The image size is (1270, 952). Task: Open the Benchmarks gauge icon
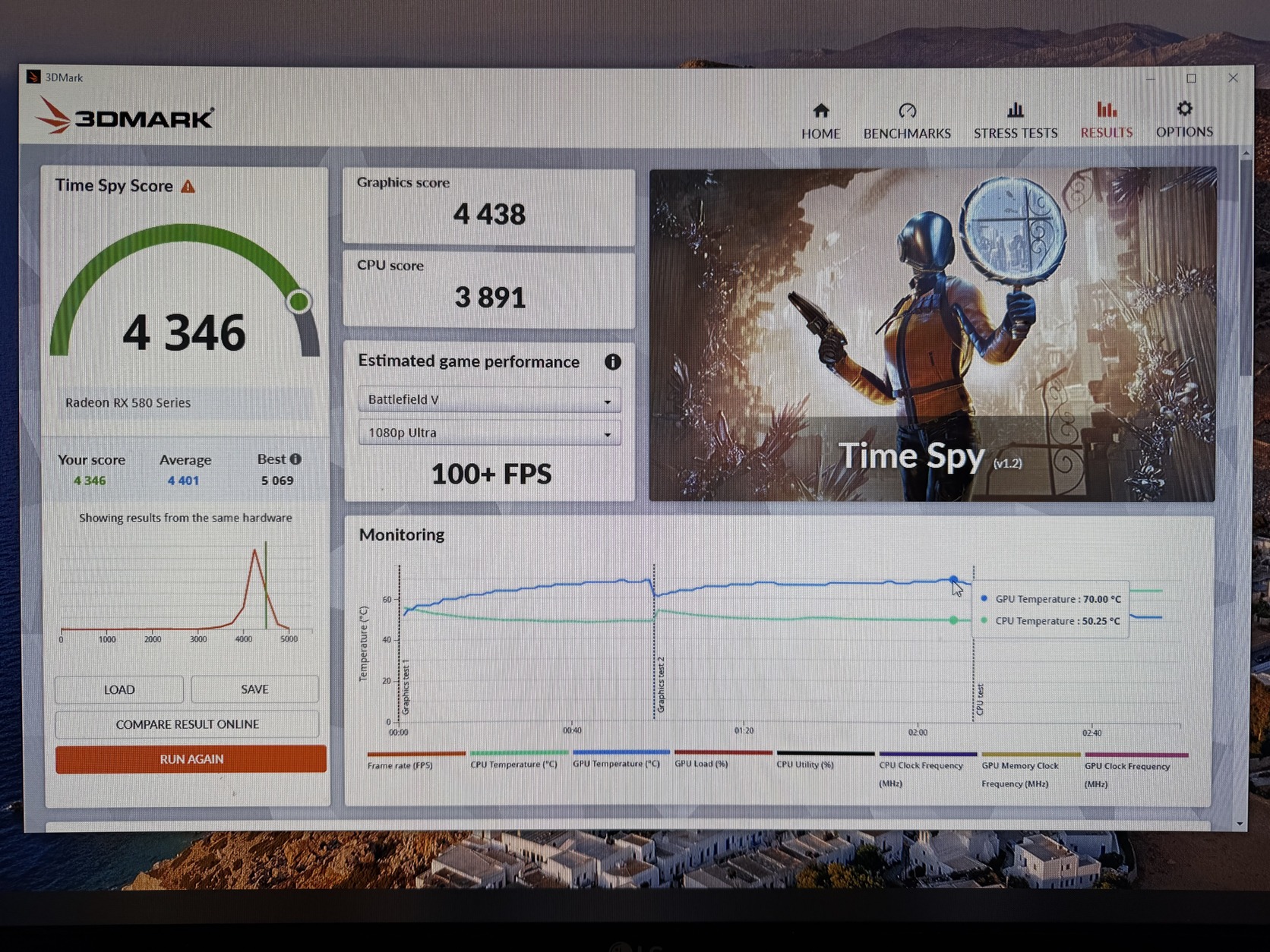coord(907,111)
